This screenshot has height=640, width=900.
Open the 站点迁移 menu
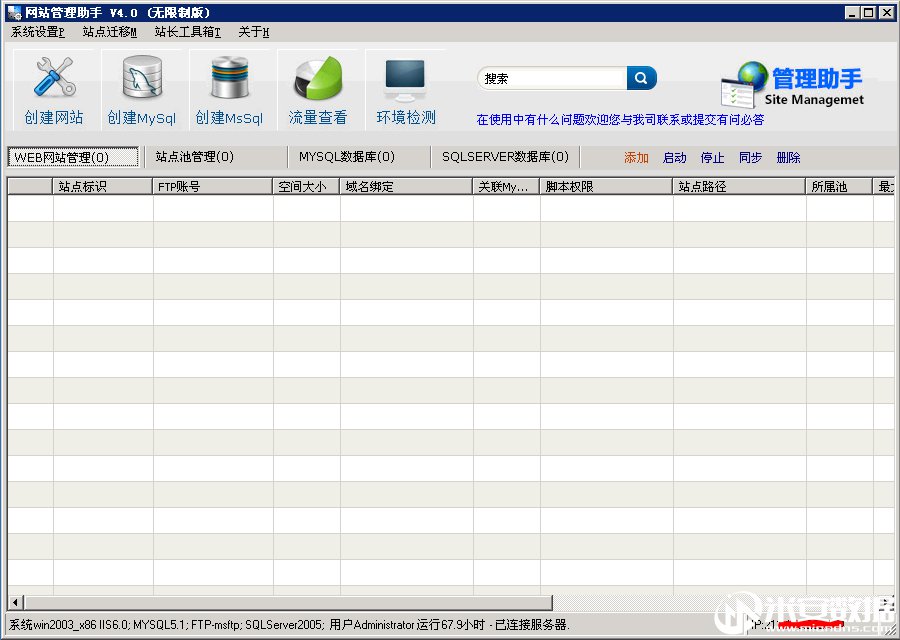110,32
